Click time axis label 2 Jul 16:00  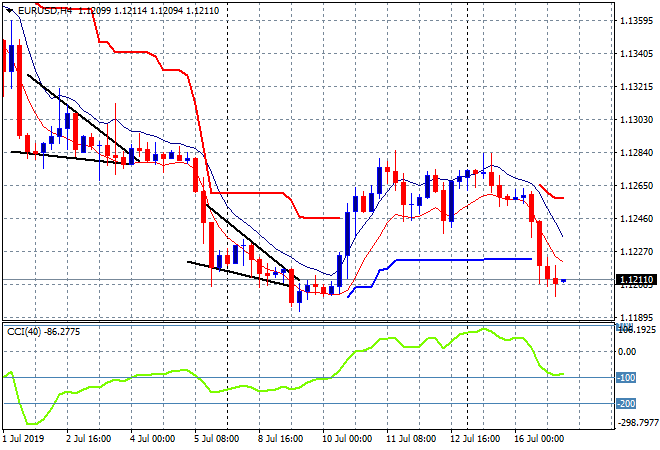pos(89,439)
